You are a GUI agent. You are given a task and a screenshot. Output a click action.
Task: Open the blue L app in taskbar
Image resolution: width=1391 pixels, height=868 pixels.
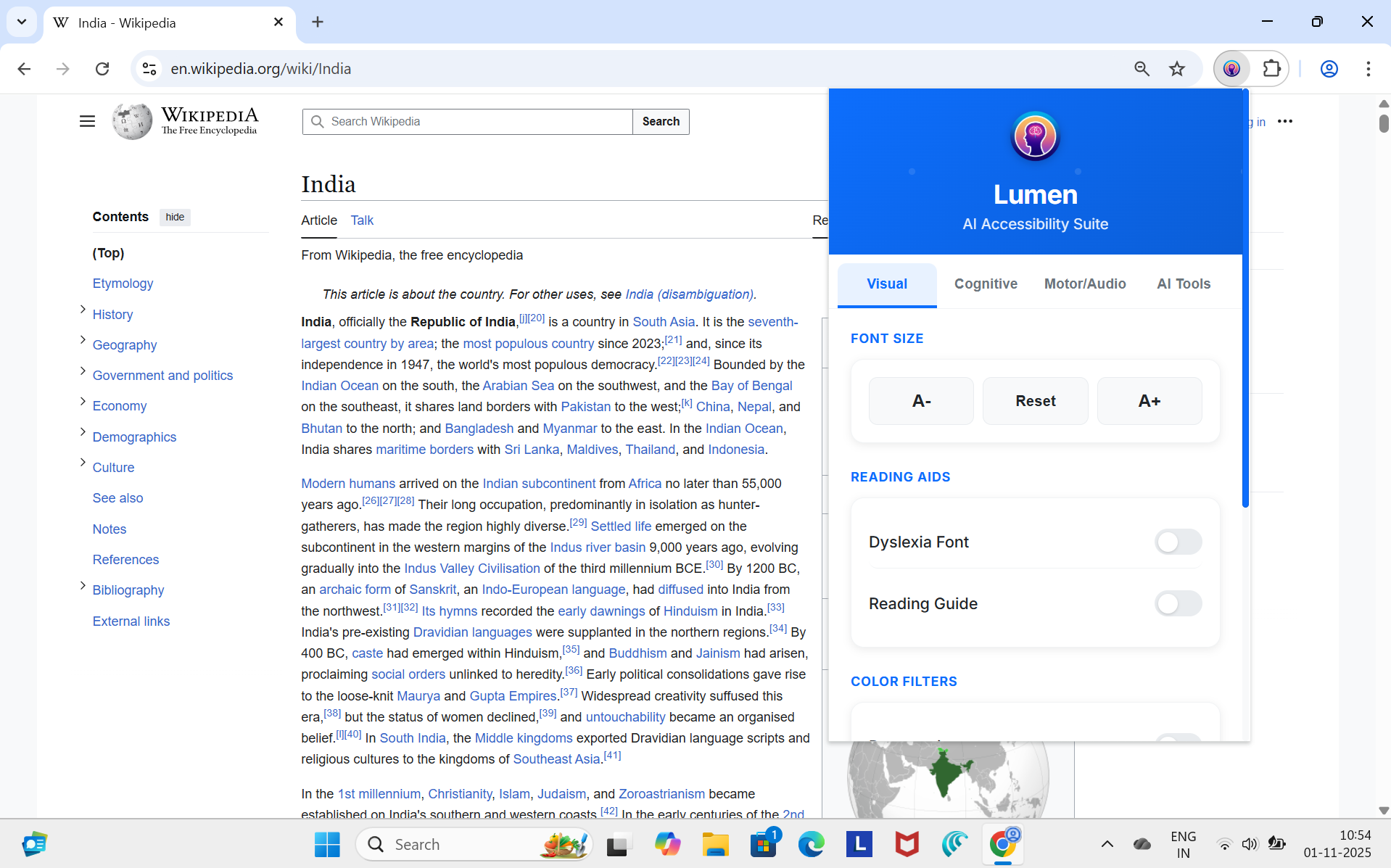pos(859,844)
